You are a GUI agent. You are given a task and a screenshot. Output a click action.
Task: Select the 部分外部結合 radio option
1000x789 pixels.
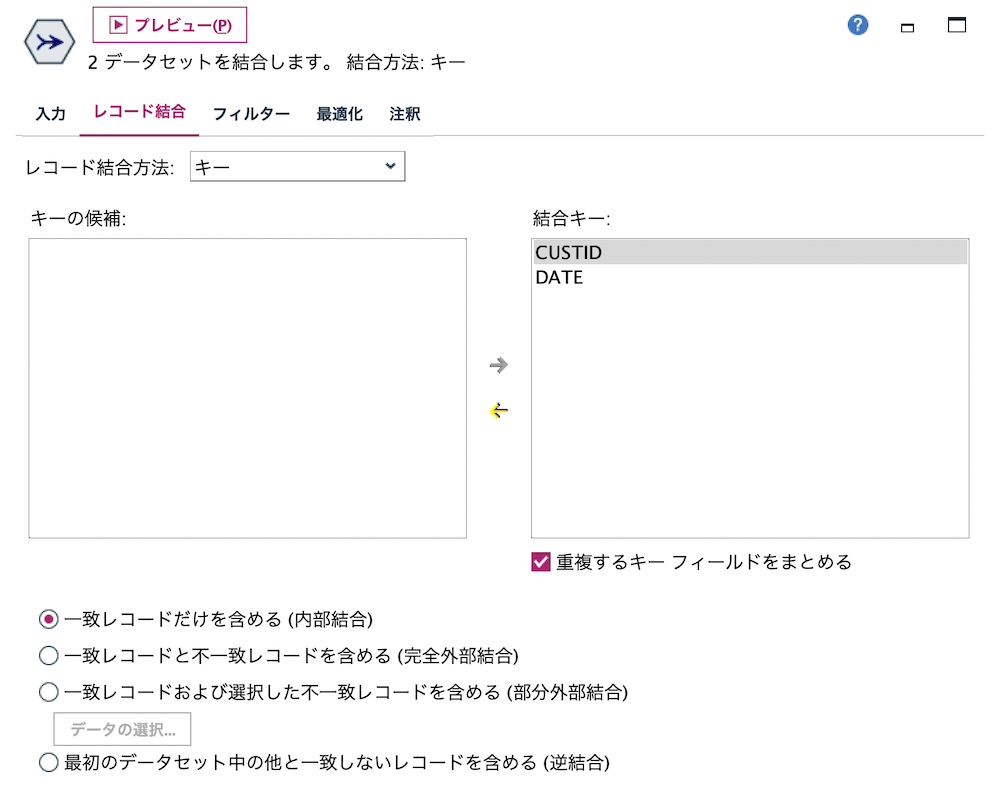[47, 691]
